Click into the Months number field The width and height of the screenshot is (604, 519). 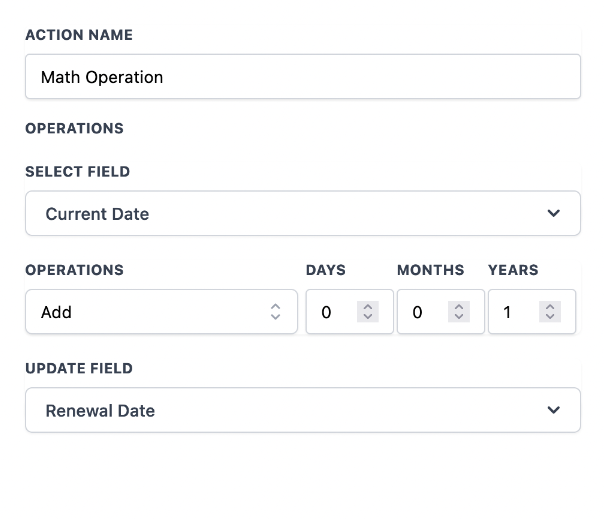[423, 312]
